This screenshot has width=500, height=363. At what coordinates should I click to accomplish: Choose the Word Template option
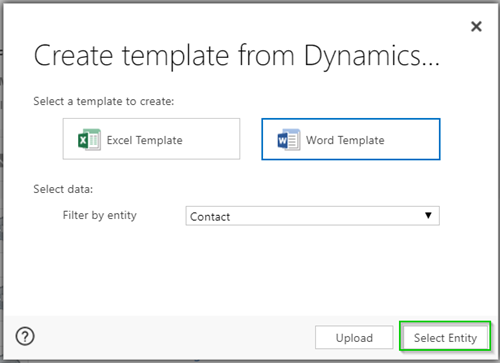(x=351, y=139)
